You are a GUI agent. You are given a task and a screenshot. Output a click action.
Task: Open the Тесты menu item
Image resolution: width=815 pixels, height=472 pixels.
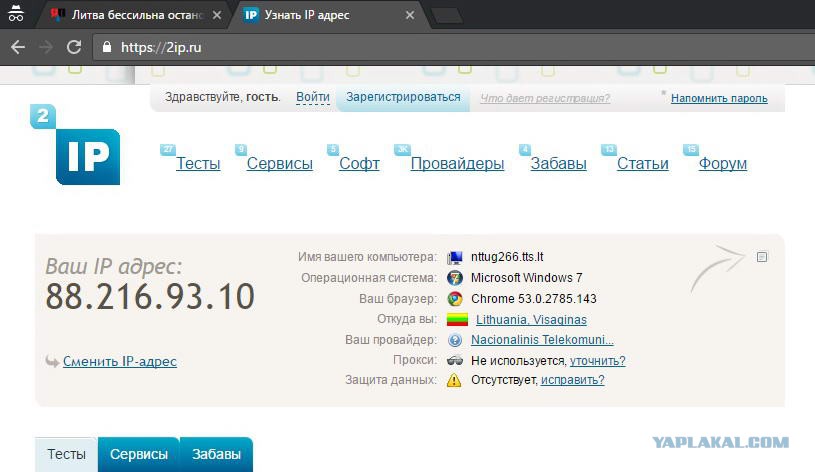click(198, 163)
